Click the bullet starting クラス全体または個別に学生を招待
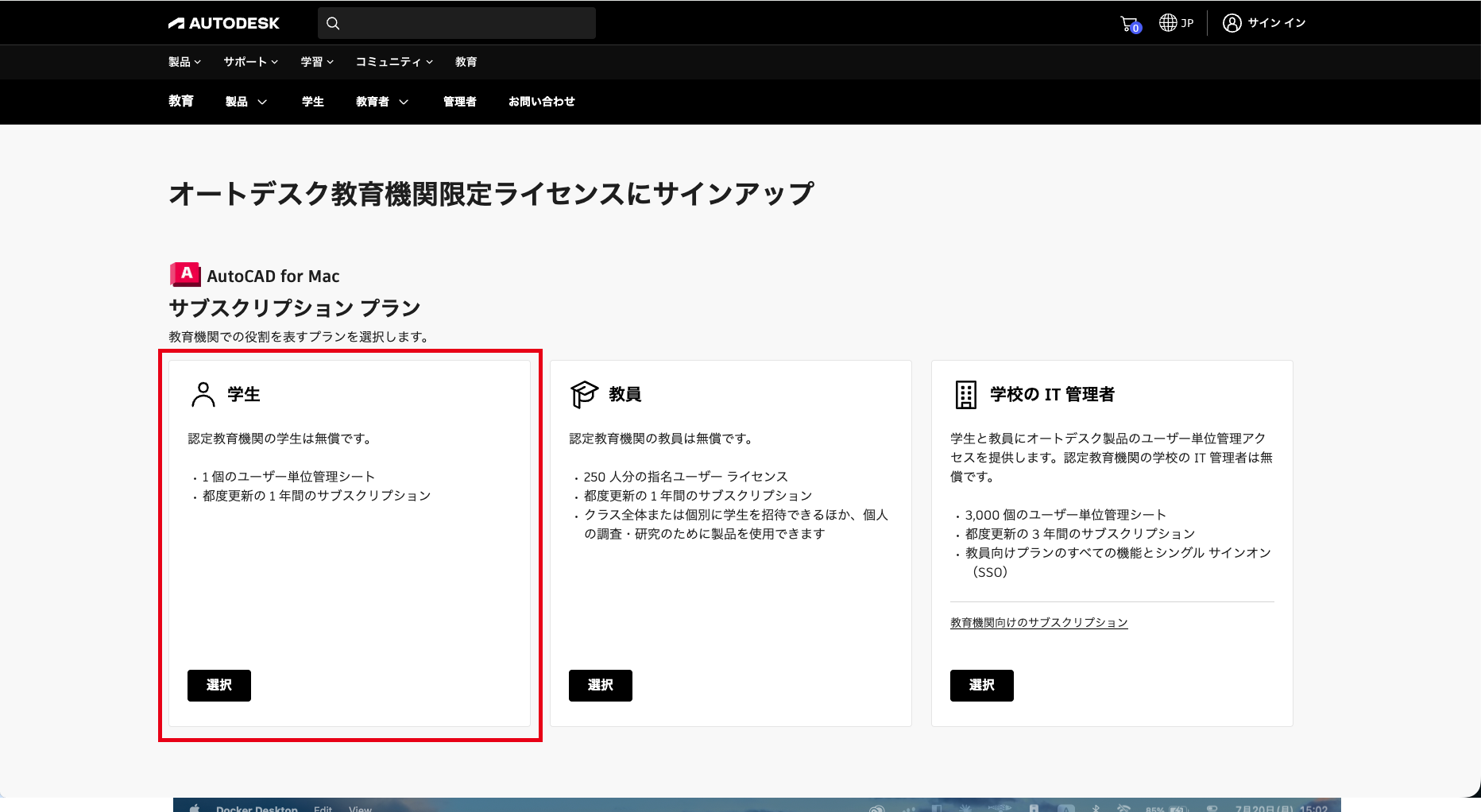The height and width of the screenshot is (812, 1481). (736, 524)
